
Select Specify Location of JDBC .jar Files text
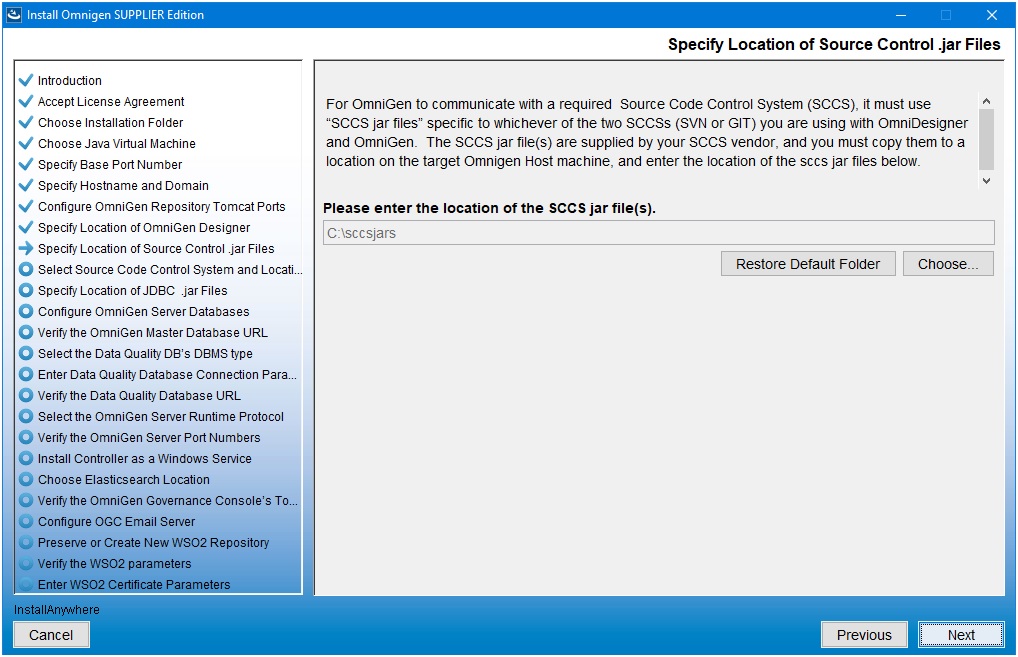point(132,290)
